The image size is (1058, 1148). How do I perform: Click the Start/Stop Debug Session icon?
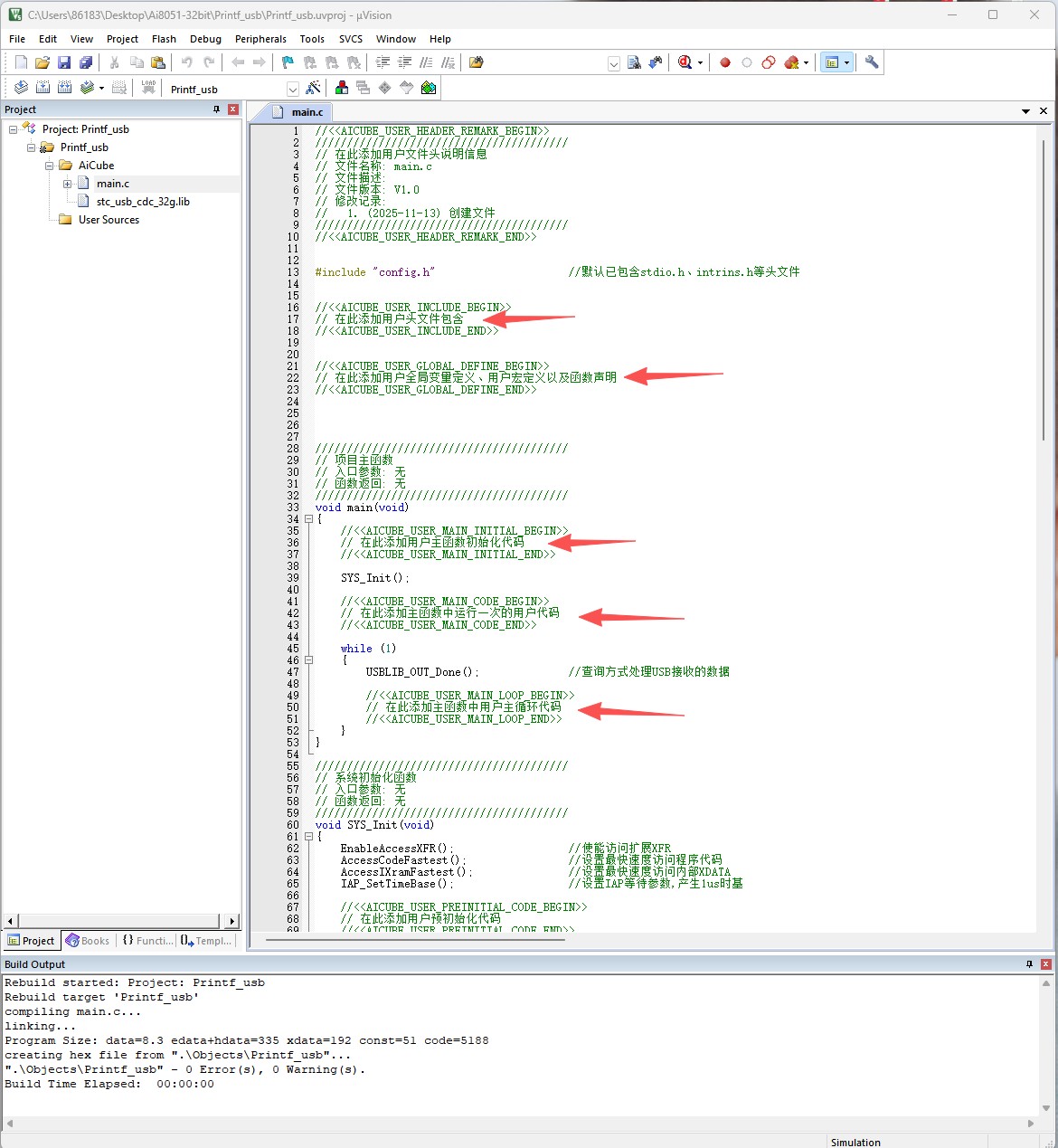685,62
